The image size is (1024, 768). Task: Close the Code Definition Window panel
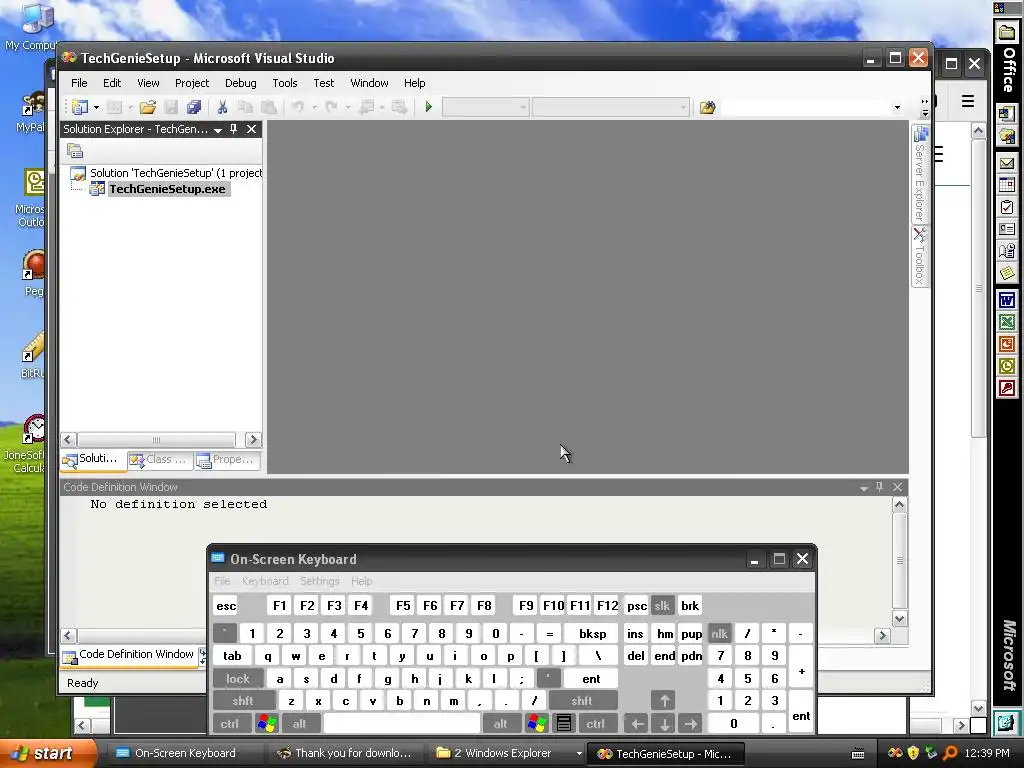tap(898, 487)
